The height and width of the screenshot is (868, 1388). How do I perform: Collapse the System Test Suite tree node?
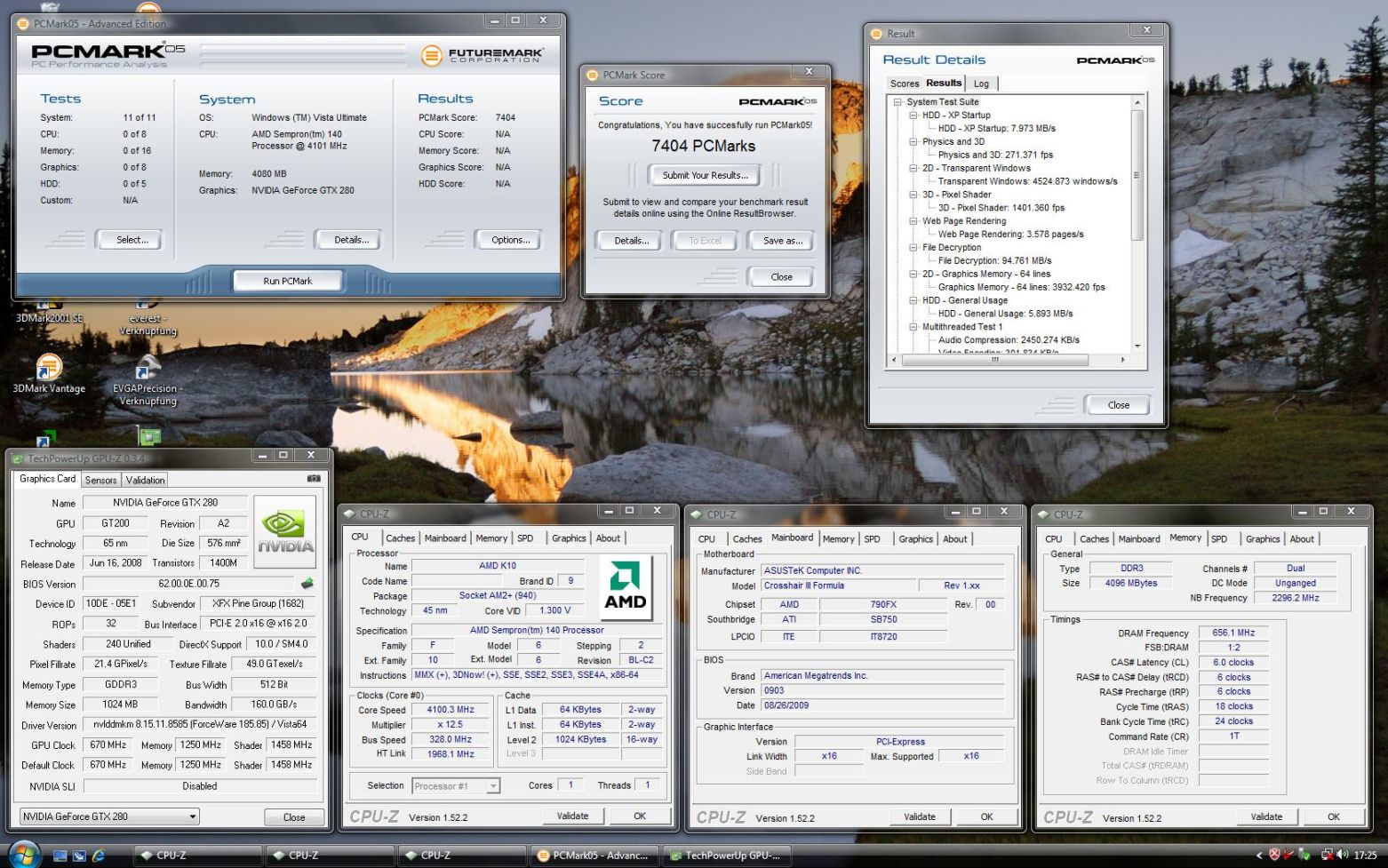click(897, 102)
